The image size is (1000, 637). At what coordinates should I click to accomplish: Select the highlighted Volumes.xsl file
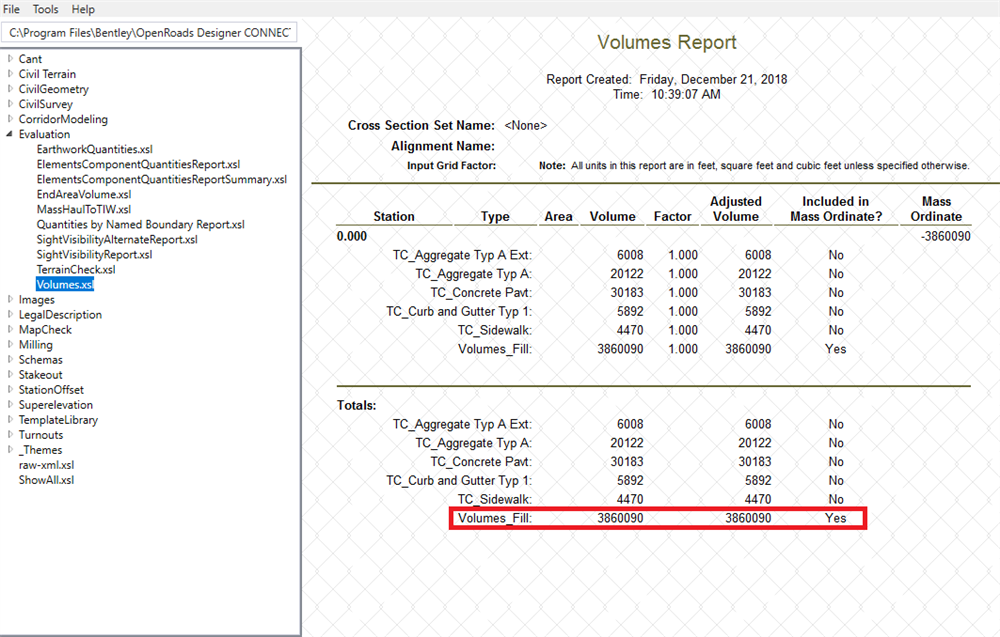point(65,284)
